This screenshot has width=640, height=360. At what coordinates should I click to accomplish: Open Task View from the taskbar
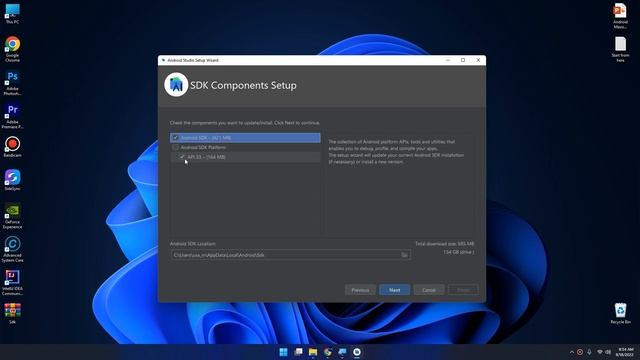(x=298, y=352)
